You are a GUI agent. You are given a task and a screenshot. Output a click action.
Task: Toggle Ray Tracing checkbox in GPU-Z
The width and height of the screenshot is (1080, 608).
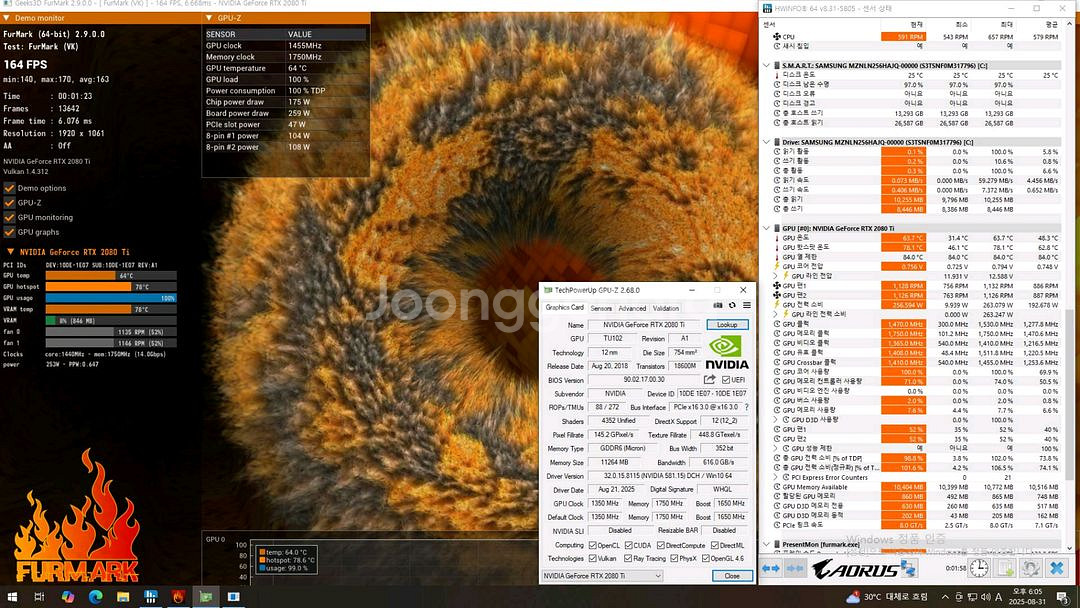tap(628, 558)
